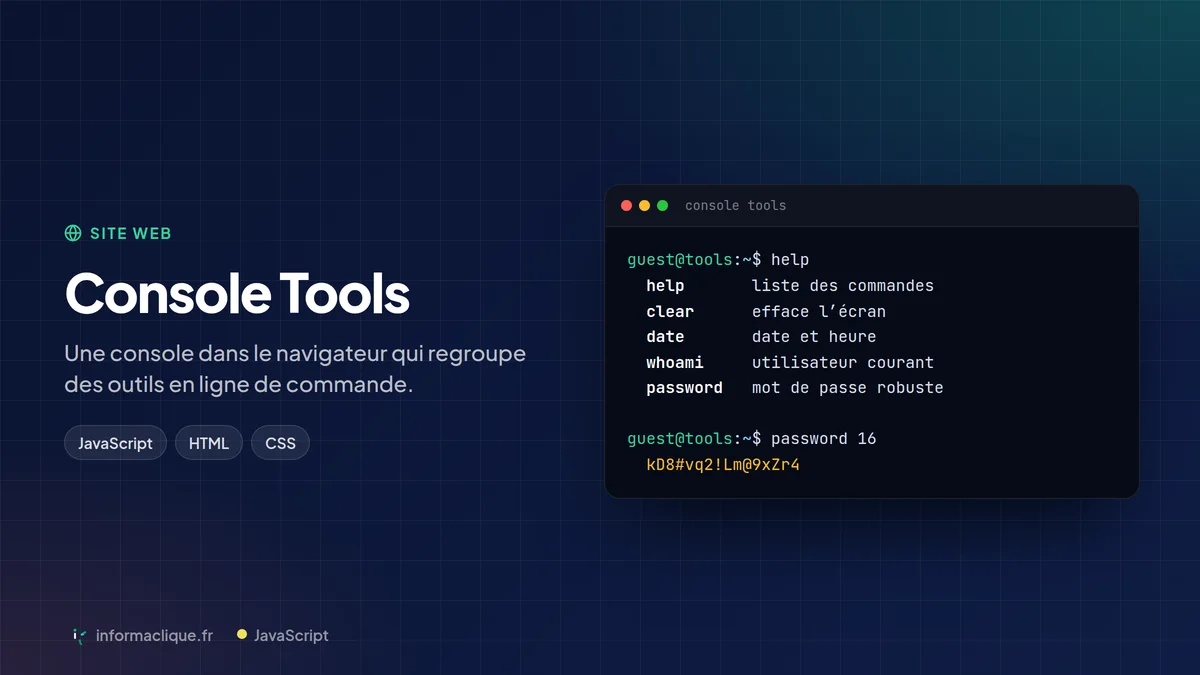Click the informaclique logo icon

79,636
